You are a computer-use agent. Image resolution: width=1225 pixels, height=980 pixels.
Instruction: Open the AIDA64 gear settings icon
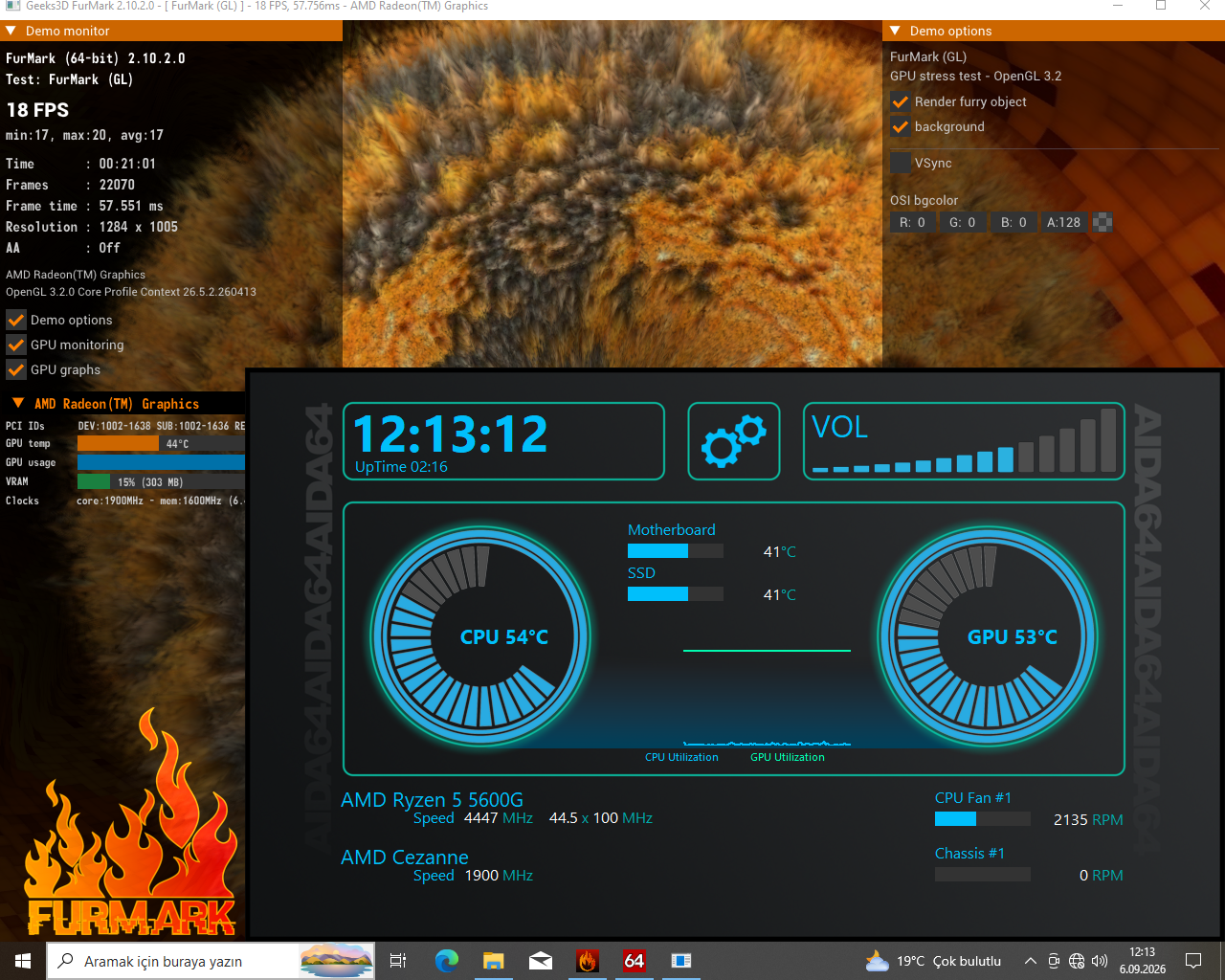(x=734, y=441)
